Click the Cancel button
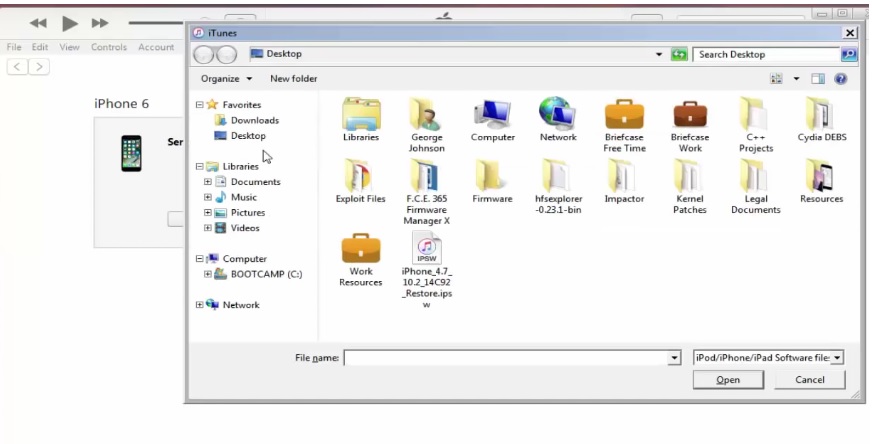Screen dimensions: 872x444 pyautogui.click(x=810, y=380)
